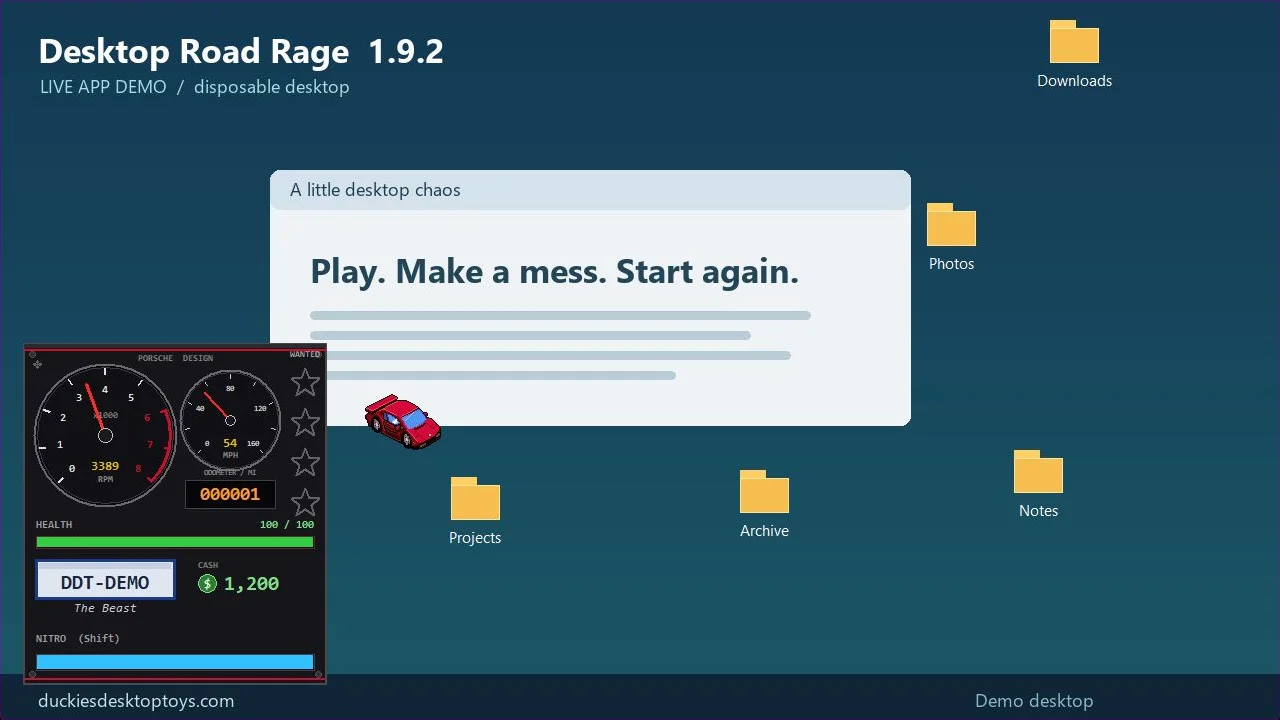Click the second wanted star
Screen dimensions: 1280x720
point(305,422)
